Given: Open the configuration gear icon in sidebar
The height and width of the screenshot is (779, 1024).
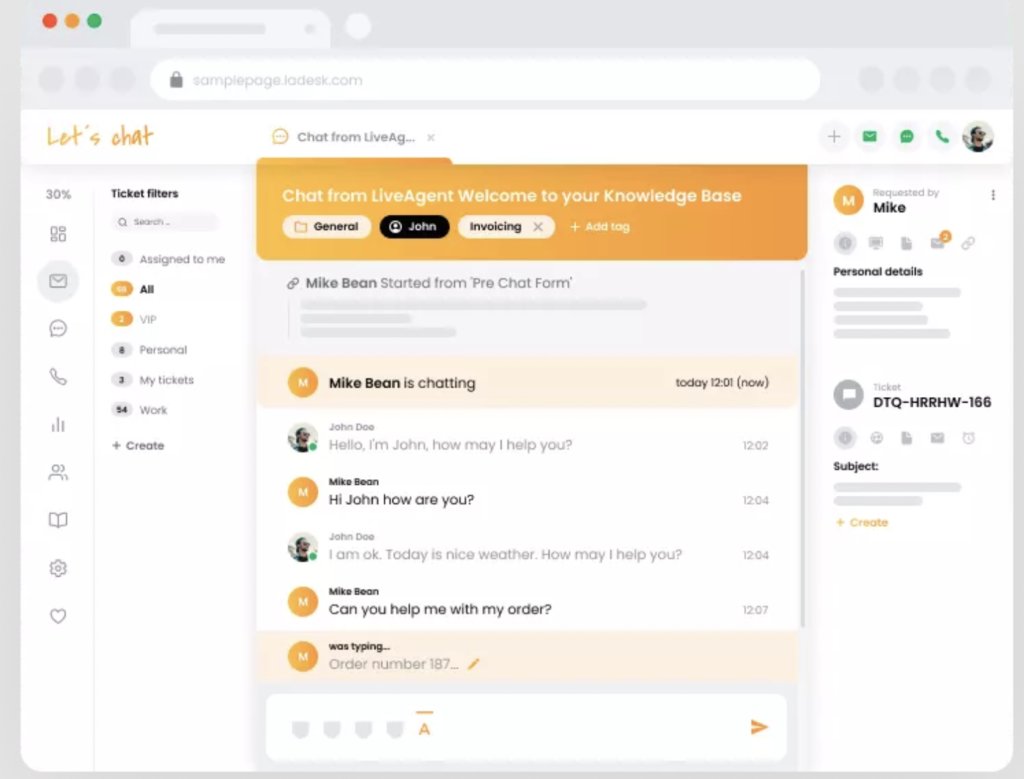Looking at the screenshot, I should (58, 568).
